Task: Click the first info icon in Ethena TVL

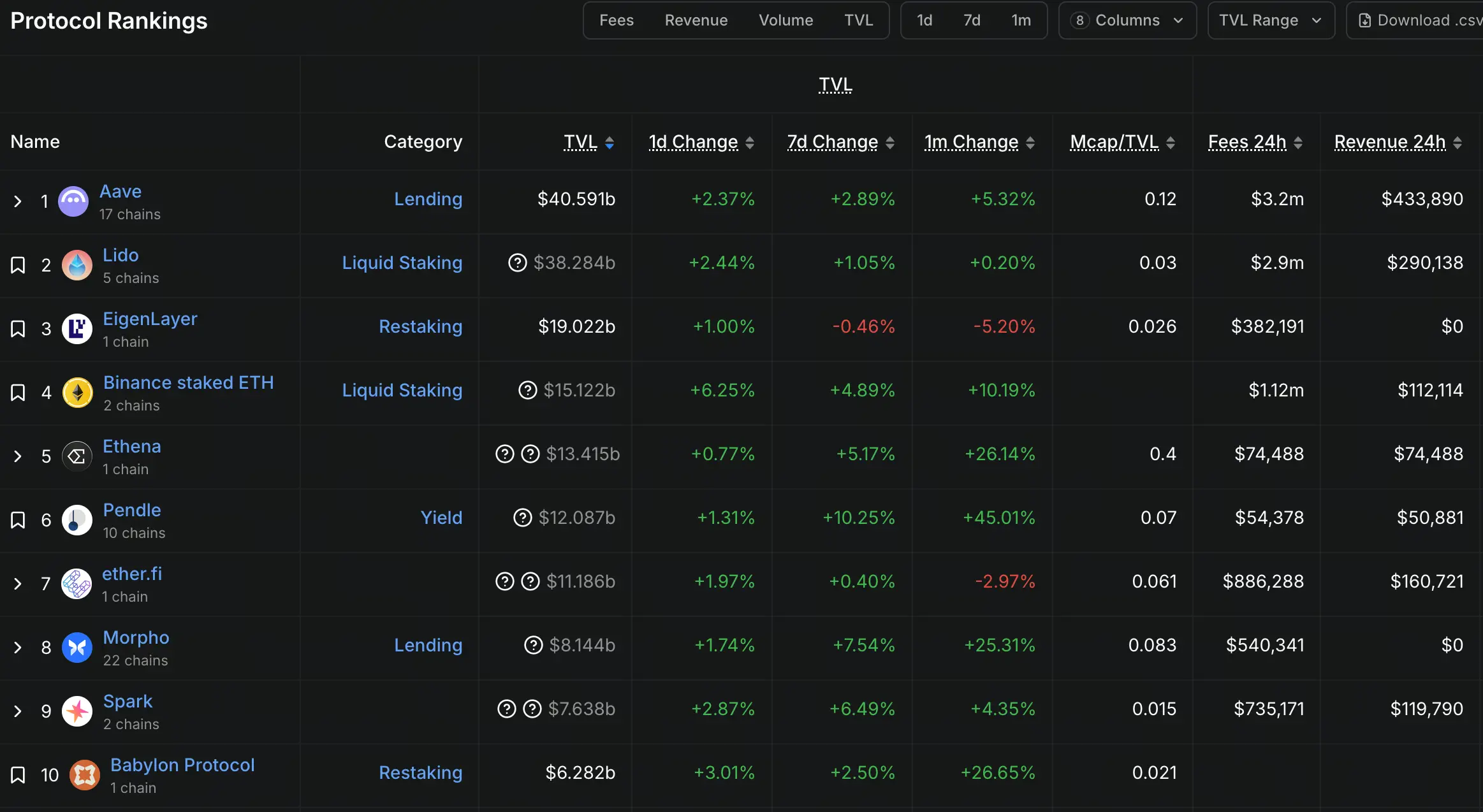Action: coord(505,454)
